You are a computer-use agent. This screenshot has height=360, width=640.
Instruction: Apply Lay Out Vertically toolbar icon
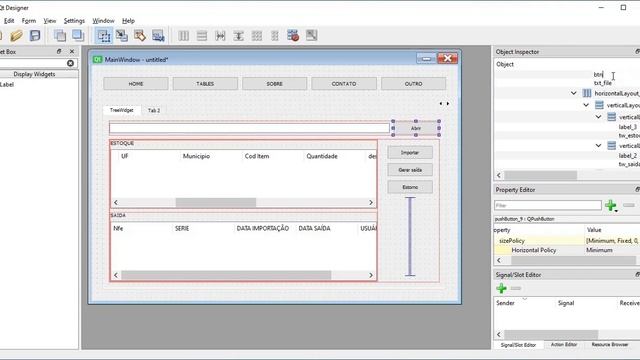[202, 36]
